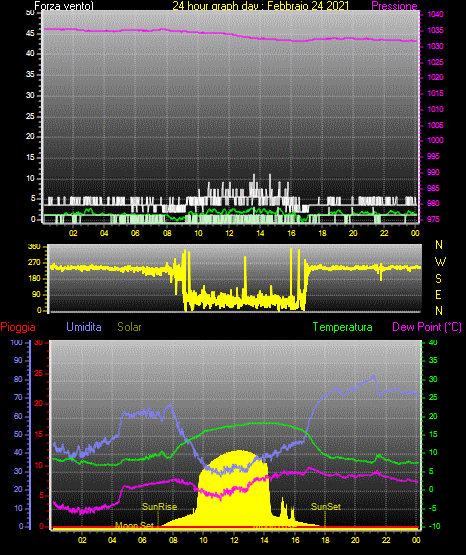
Task: Click the pressure axis value 1005
Action: point(435,125)
